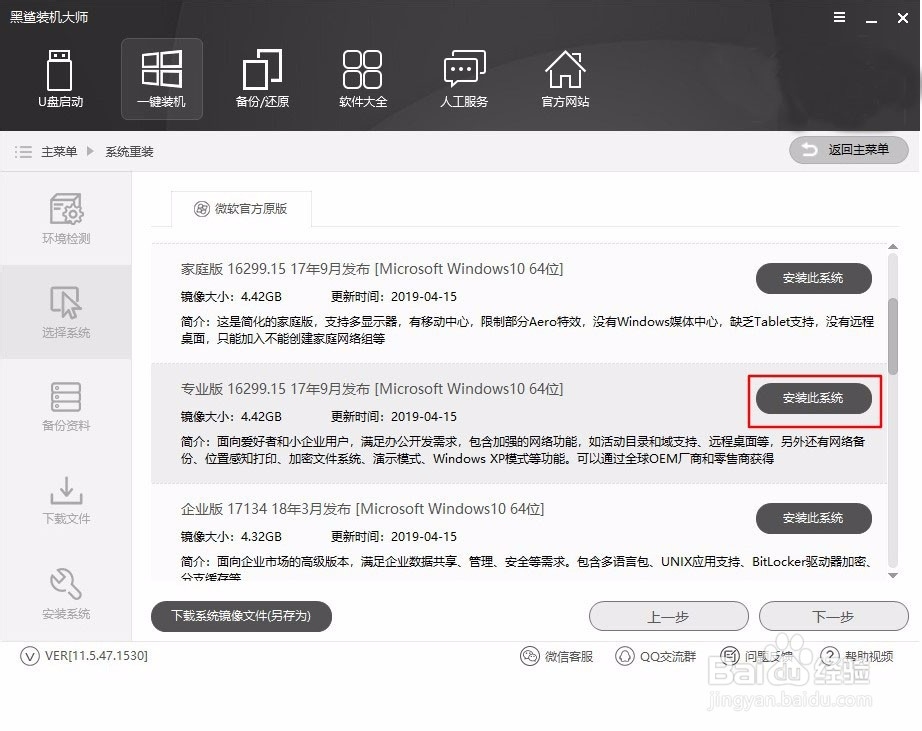Select 专业版 16299.15 title row

pyautogui.click(x=372, y=389)
